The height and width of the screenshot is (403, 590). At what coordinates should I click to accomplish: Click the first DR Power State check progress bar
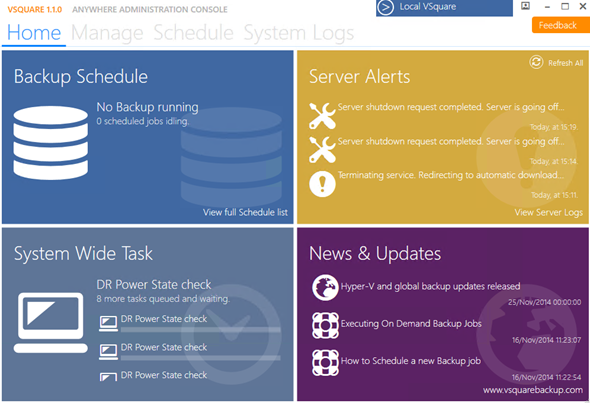[201, 330]
